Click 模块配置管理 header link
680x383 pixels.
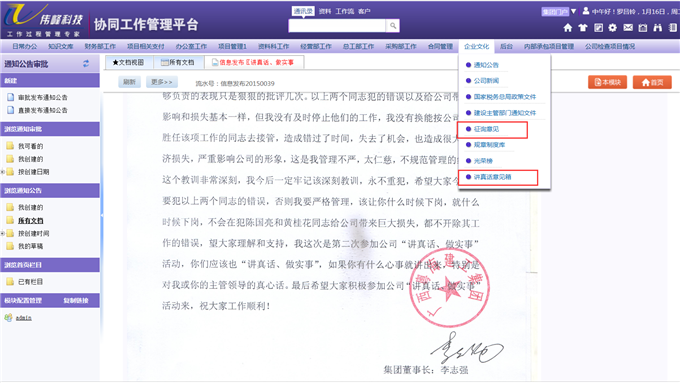coord(23,301)
